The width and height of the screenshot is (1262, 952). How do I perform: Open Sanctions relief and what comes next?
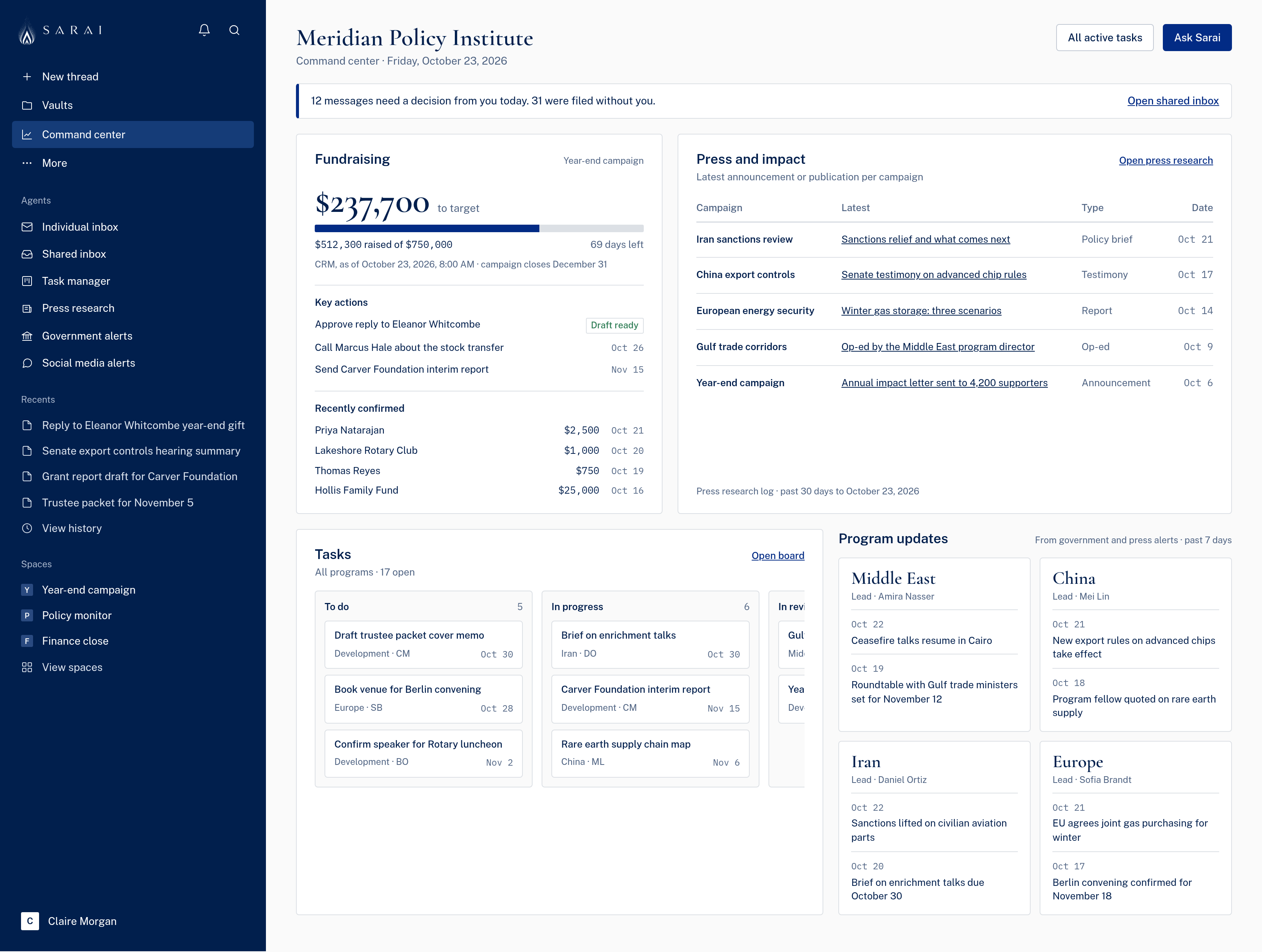tap(925, 239)
